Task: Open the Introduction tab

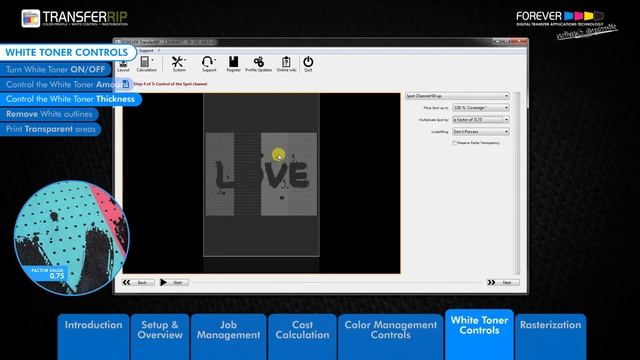Action: 93,336
